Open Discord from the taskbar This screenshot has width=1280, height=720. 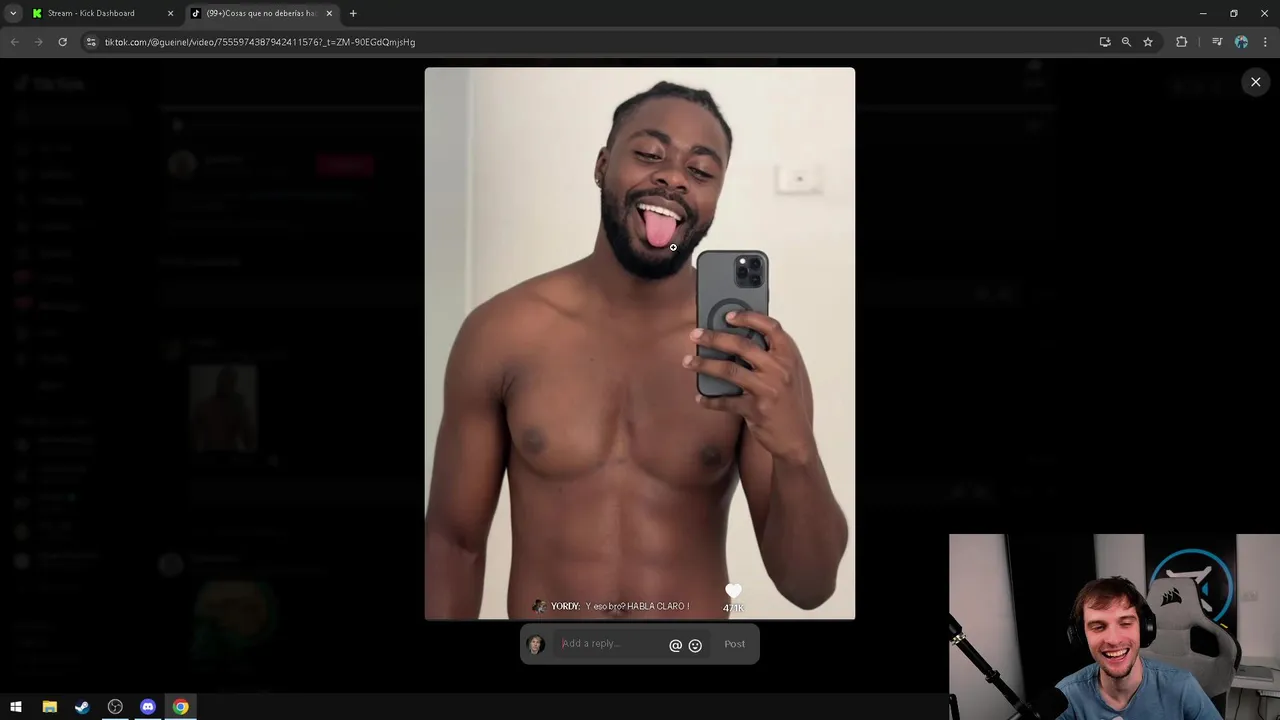(148, 707)
